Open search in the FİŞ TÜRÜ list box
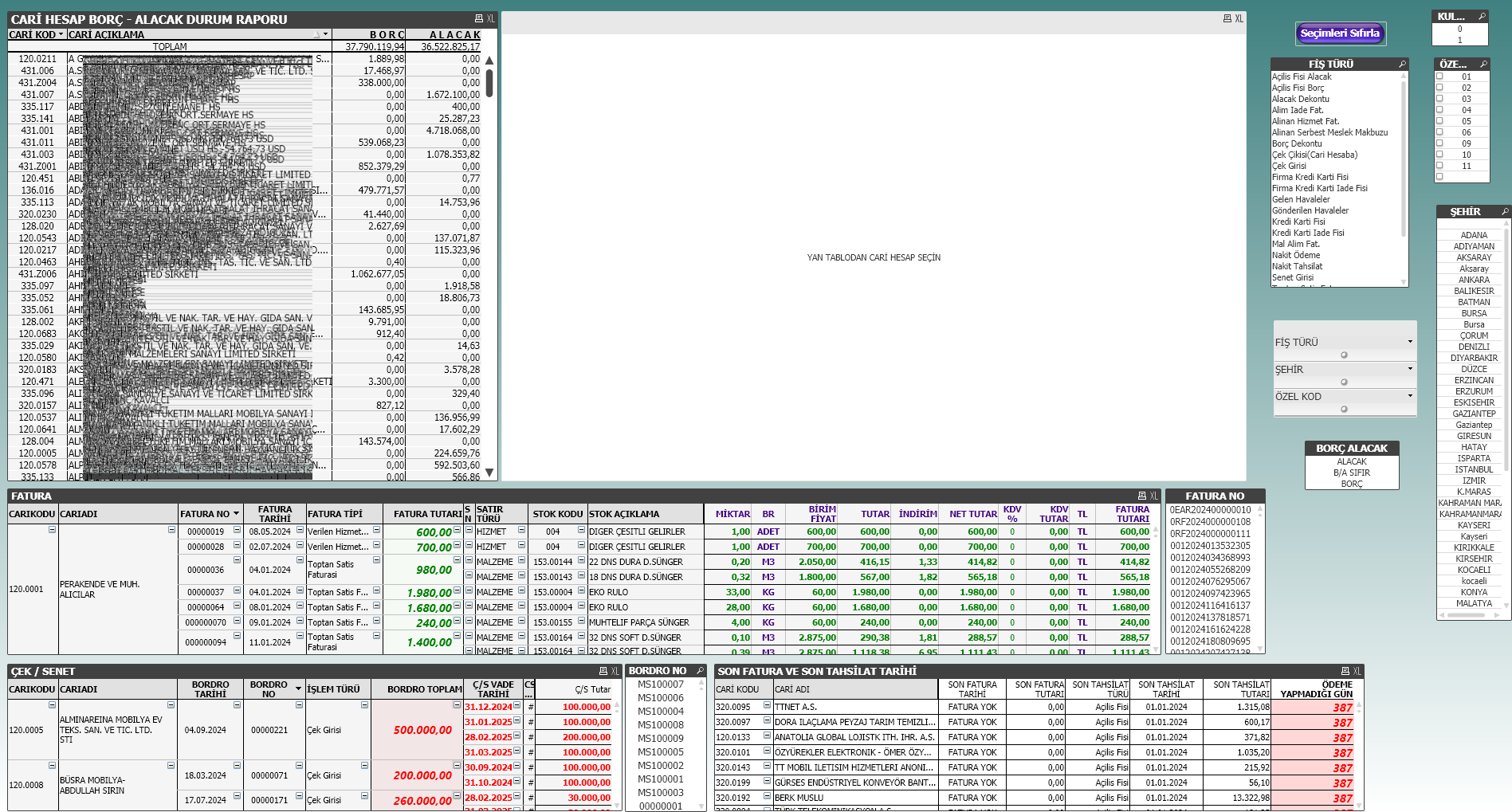The height and width of the screenshot is (812, 1512). tap(1402, 64)
